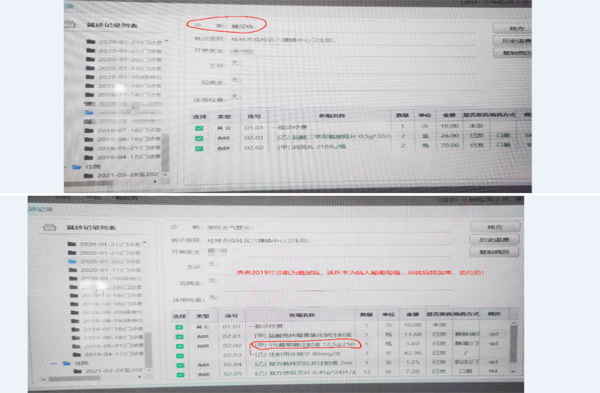This screenshot has height=393, width=600.
Task: Collapse the 住院 node in the 急性支气管炎 window
Action: 54,363
